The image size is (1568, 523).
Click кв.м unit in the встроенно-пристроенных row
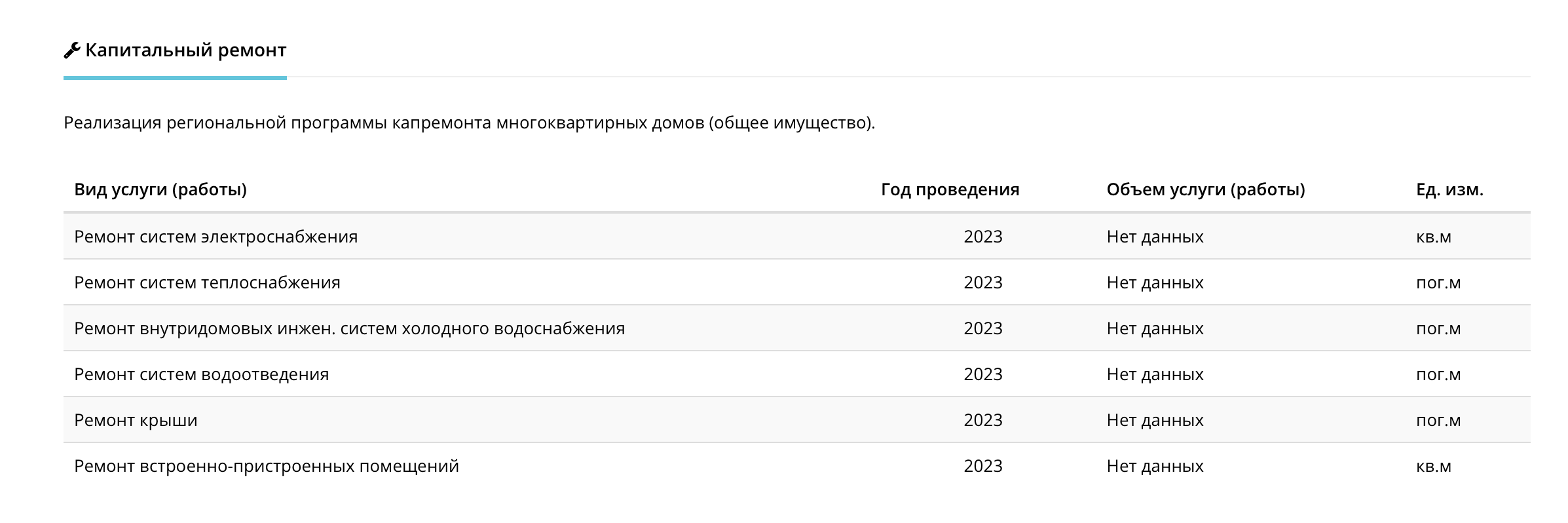1433,466
